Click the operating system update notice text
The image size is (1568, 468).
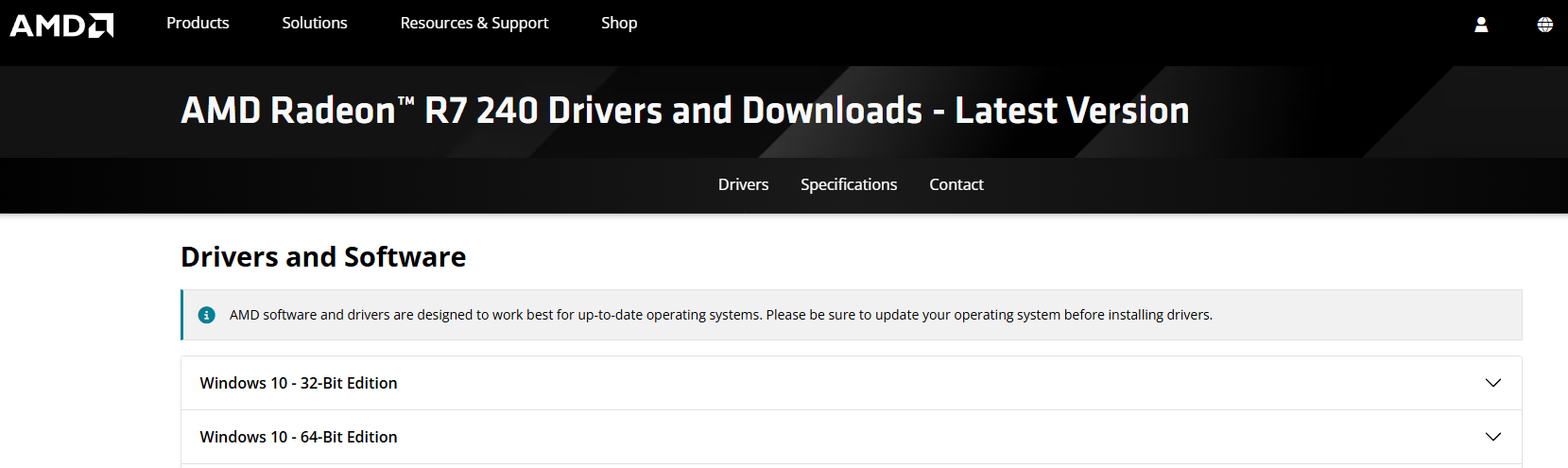point(721,315)
